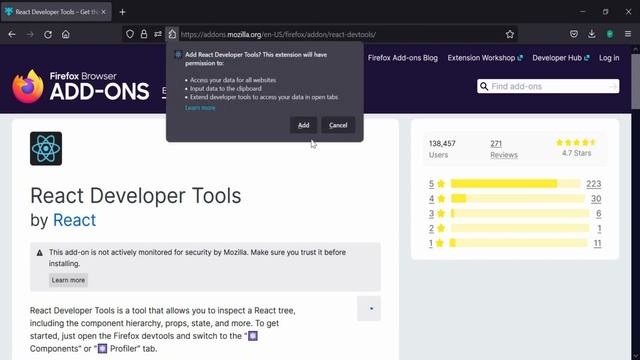
Task: Open the 6 three-star reviews count
Action: pyautogui.click(x=598, y=213)
